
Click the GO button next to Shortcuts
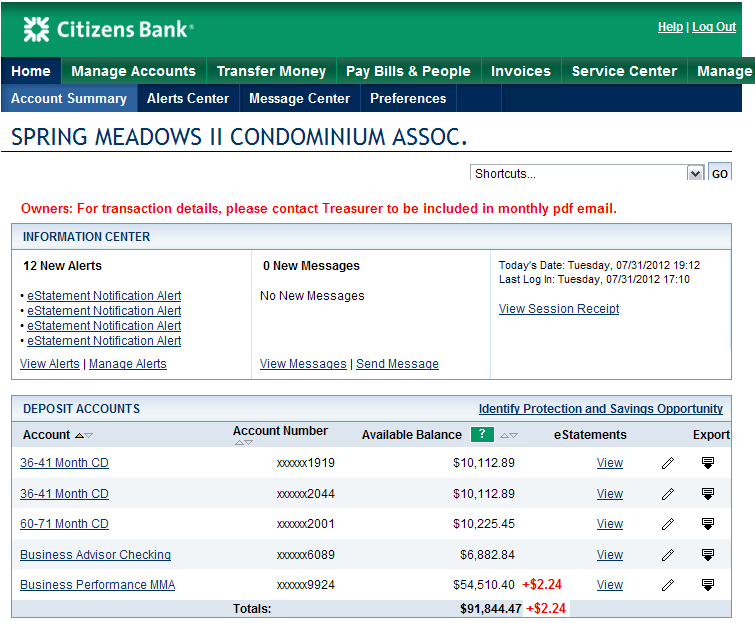[x=719, y=173]
